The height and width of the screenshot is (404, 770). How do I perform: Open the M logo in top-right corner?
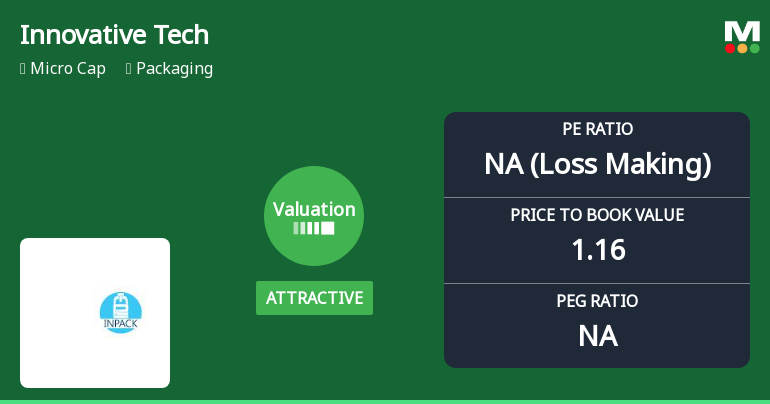click(742, 31)
